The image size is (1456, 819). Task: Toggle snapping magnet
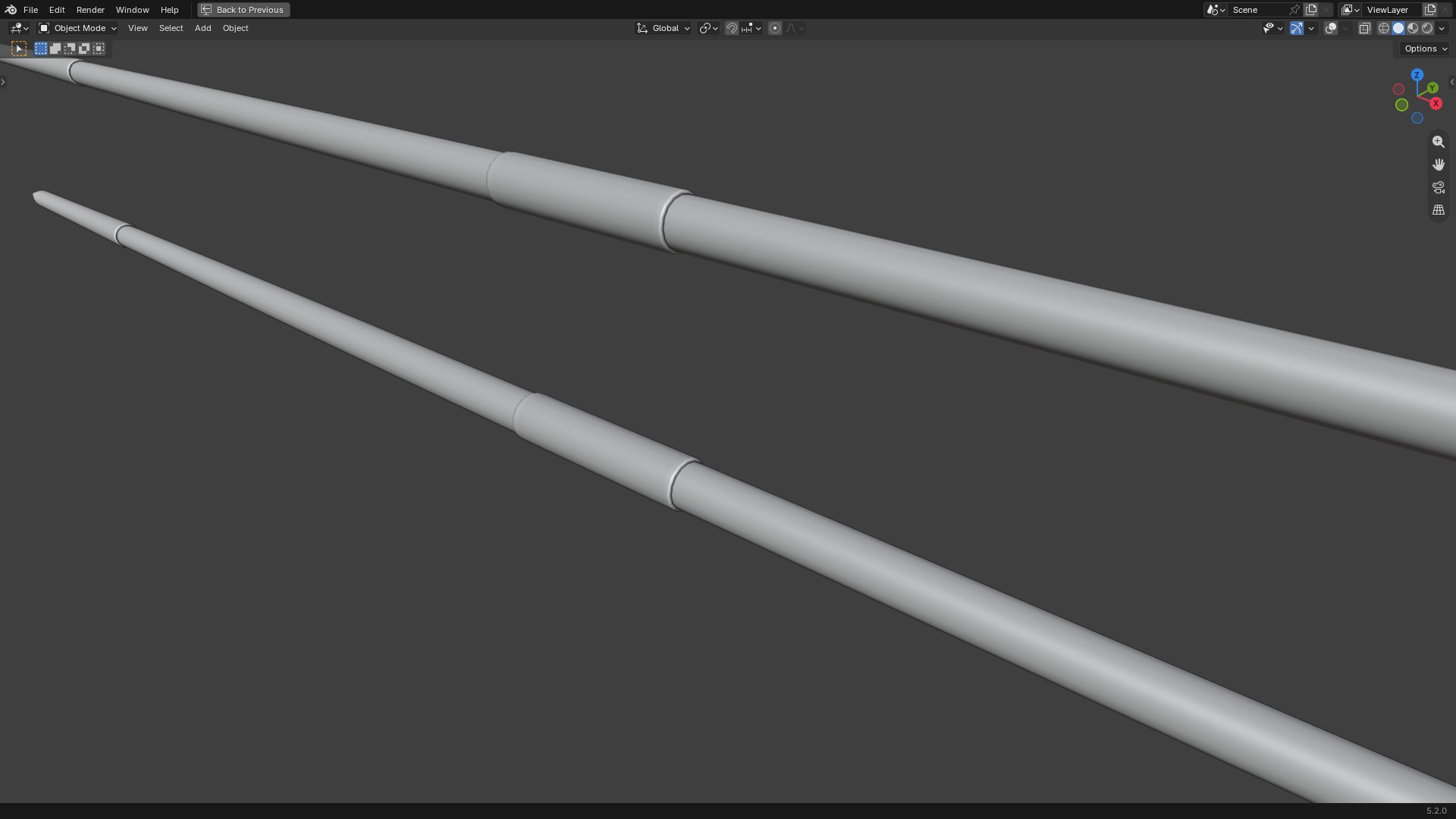coord(732,28)
